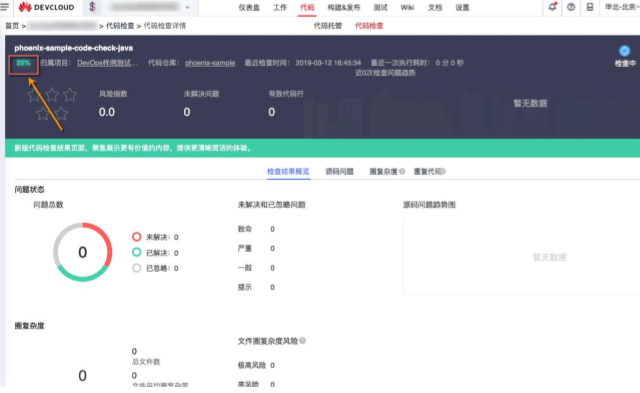Click the help icon beside 重复代码 tab
The width and height of the screenshot is (640, 393).
click(x=444, y=171)
